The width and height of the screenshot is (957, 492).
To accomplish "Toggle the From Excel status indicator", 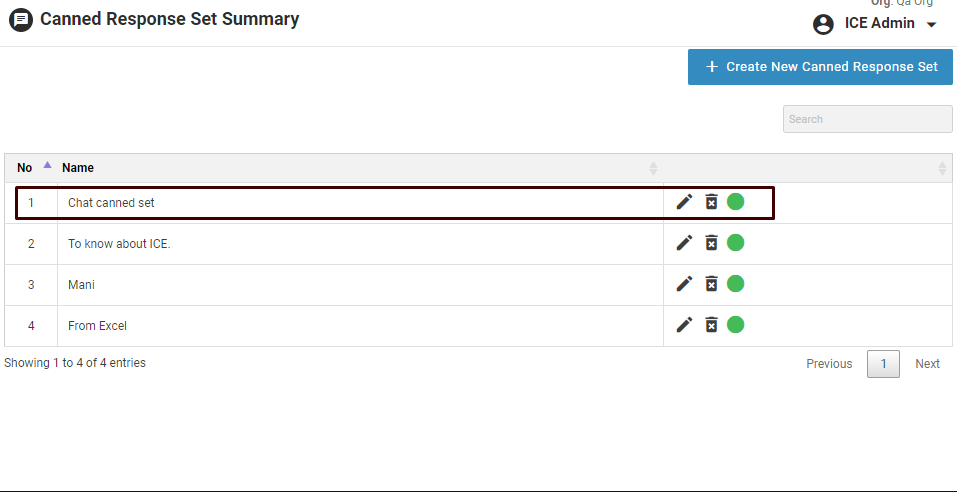I will click(x=736, y=325).
